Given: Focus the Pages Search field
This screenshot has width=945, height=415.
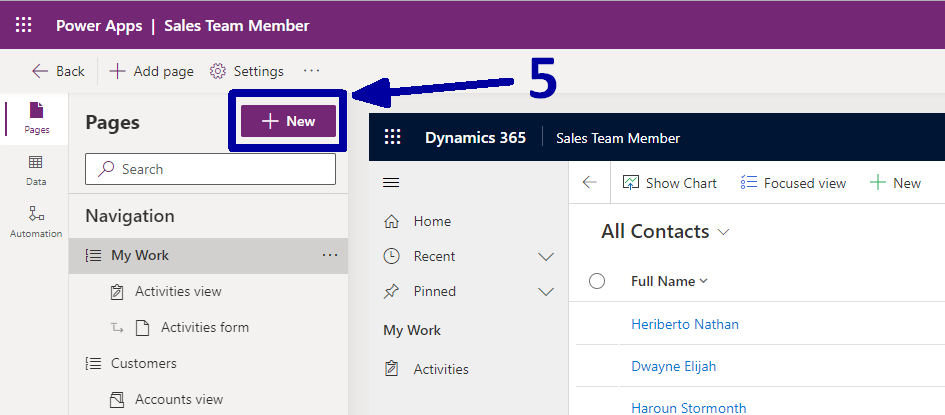Looking at the screenshot, I should click(x=210, y=169).
